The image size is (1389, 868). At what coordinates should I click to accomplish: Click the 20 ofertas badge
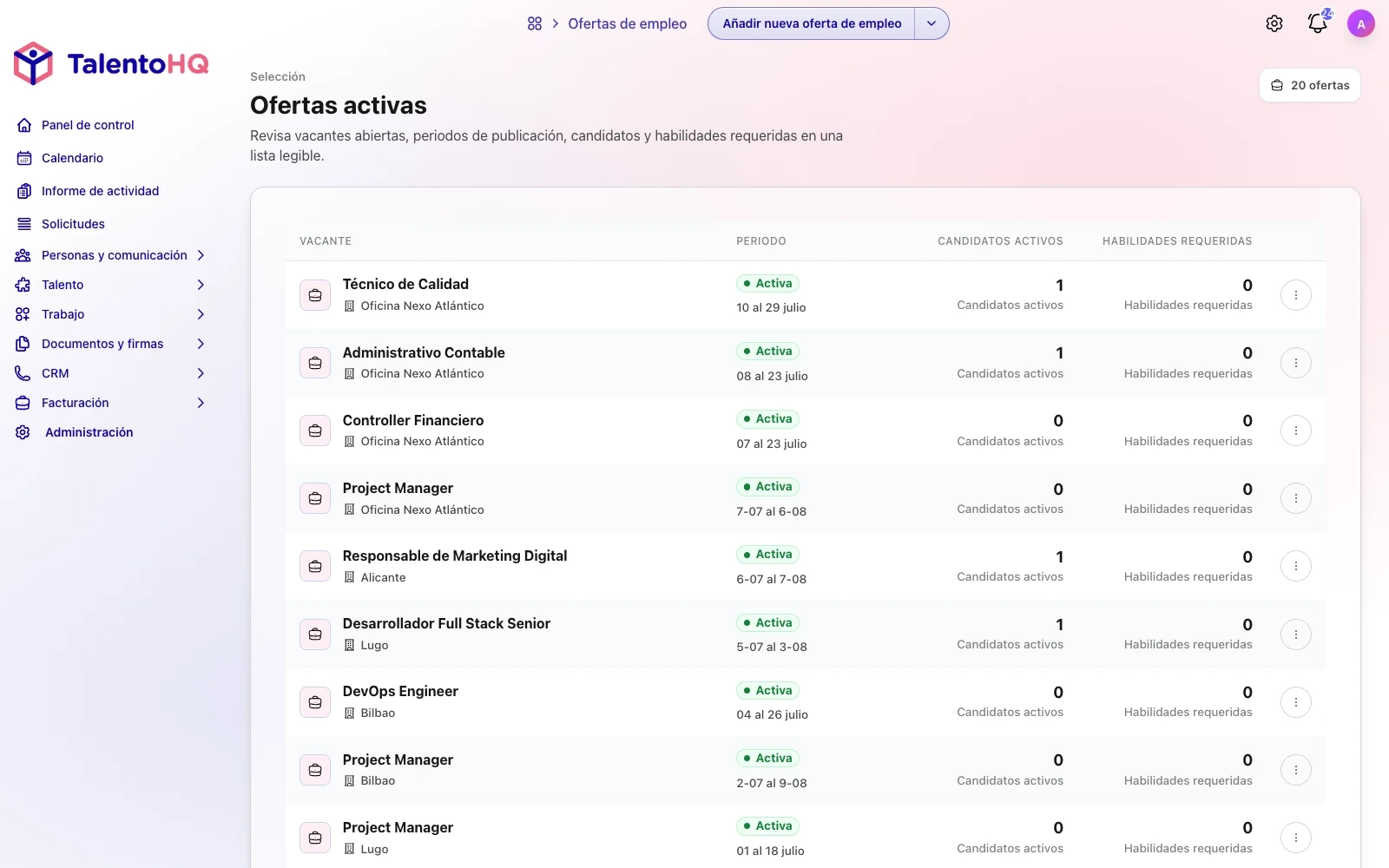coord(1310,85)
